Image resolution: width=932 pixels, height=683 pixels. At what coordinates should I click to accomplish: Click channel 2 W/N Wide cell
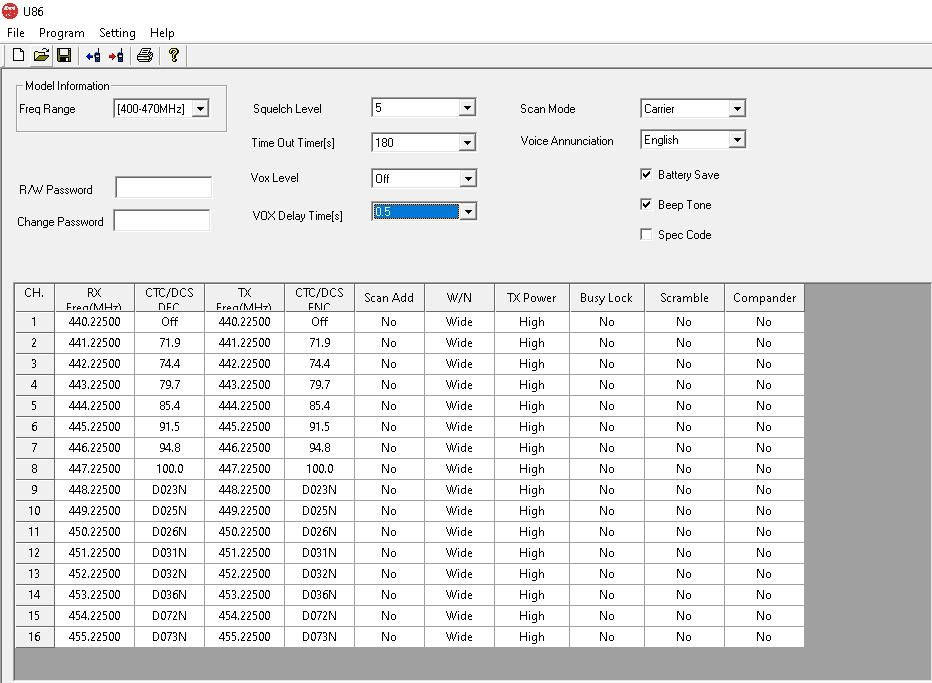(x=459, y=343)
